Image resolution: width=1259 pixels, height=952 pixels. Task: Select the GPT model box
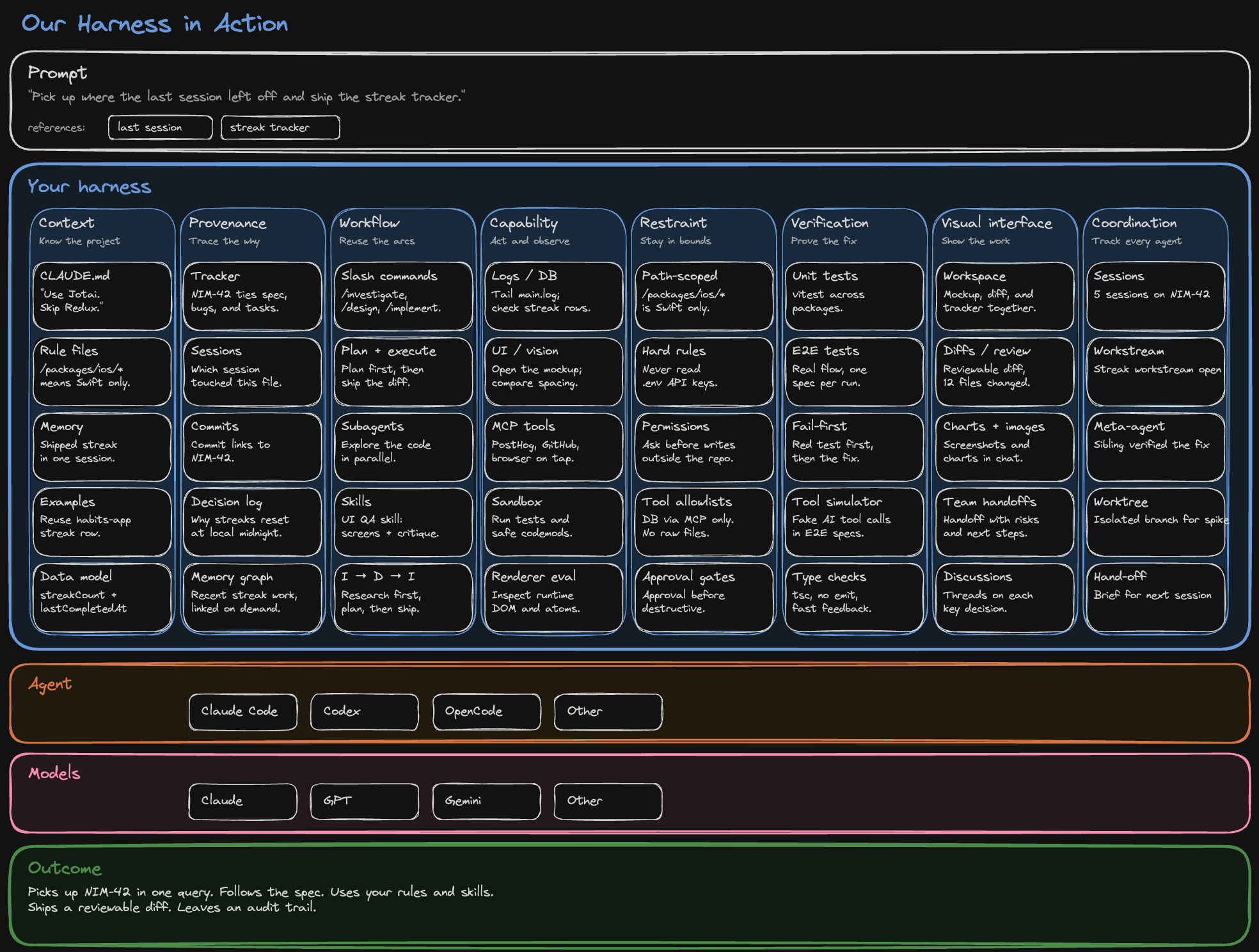pyautogui.click(x=365, y=801)
